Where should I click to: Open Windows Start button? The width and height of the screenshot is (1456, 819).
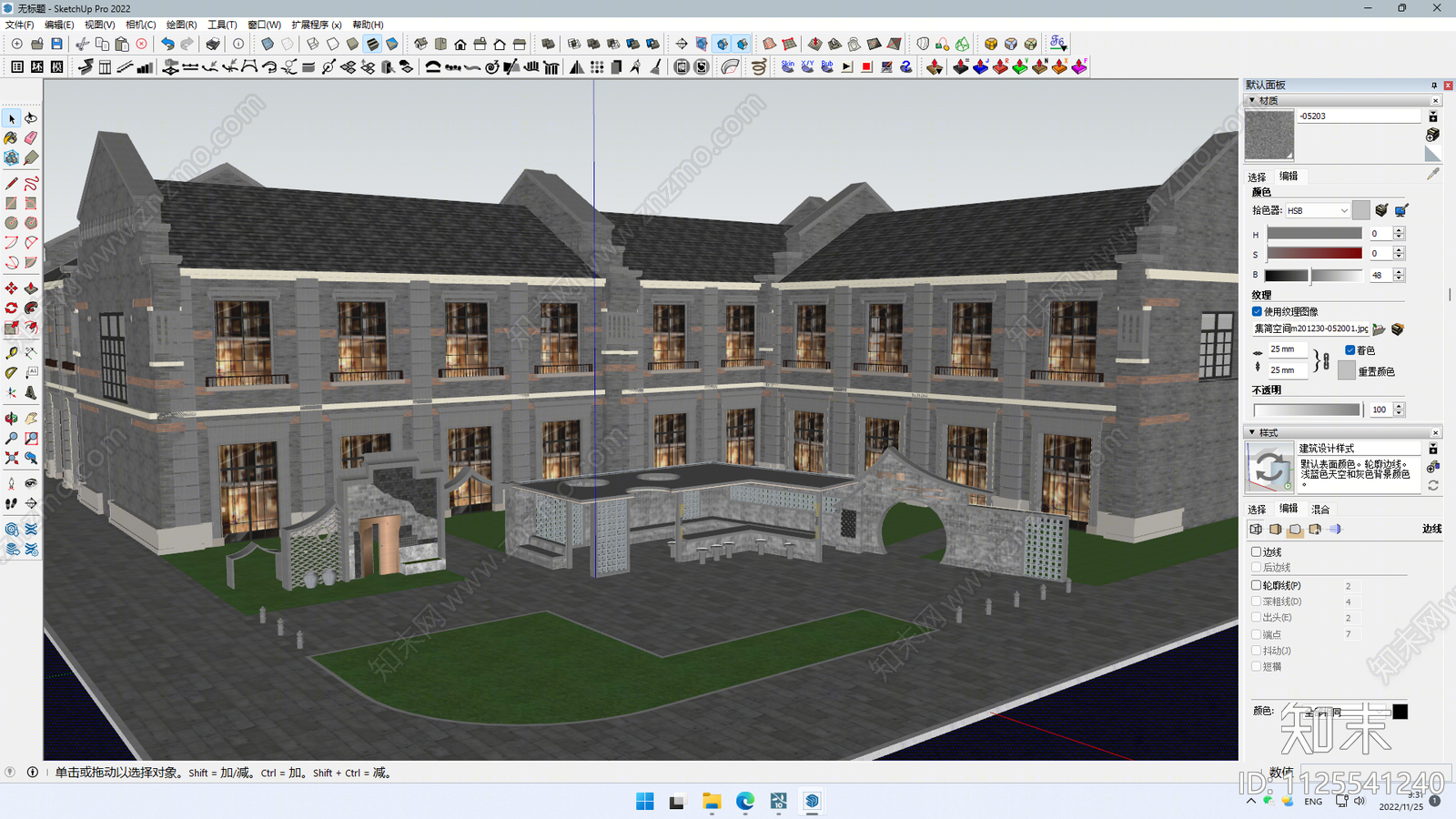(645, 801)
